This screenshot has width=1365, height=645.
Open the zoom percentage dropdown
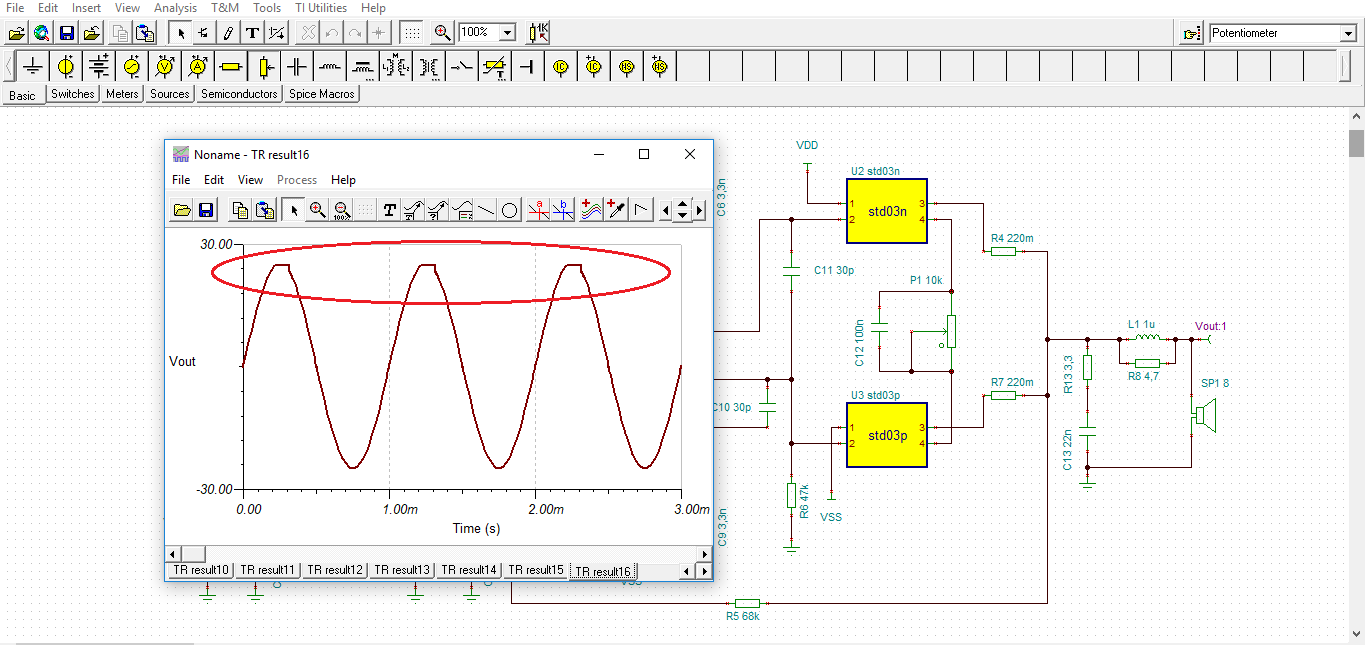coord(507,33)
